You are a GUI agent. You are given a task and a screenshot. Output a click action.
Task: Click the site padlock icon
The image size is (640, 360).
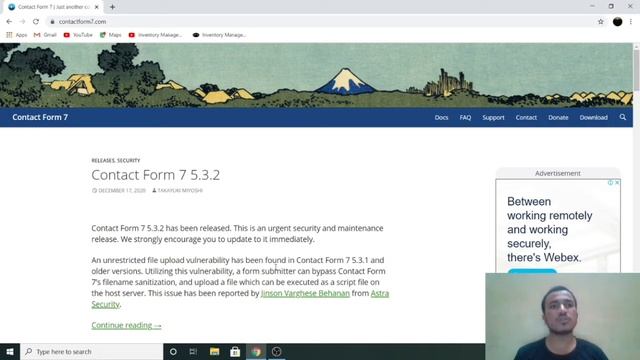click(52, 22)
